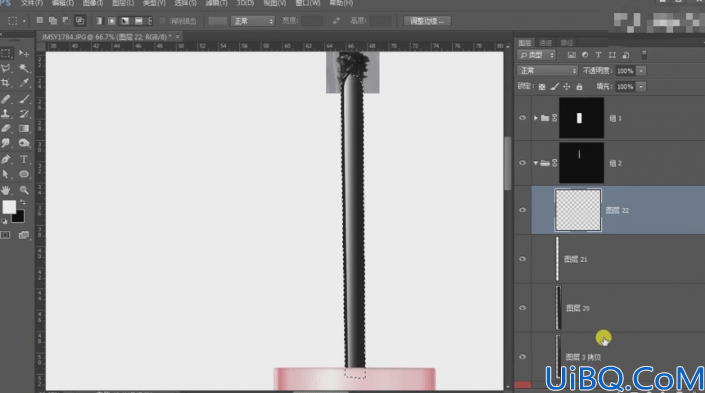This screenshot has height=393, width=705.
Task: Hide the 组 2 group
Action: 522,163
